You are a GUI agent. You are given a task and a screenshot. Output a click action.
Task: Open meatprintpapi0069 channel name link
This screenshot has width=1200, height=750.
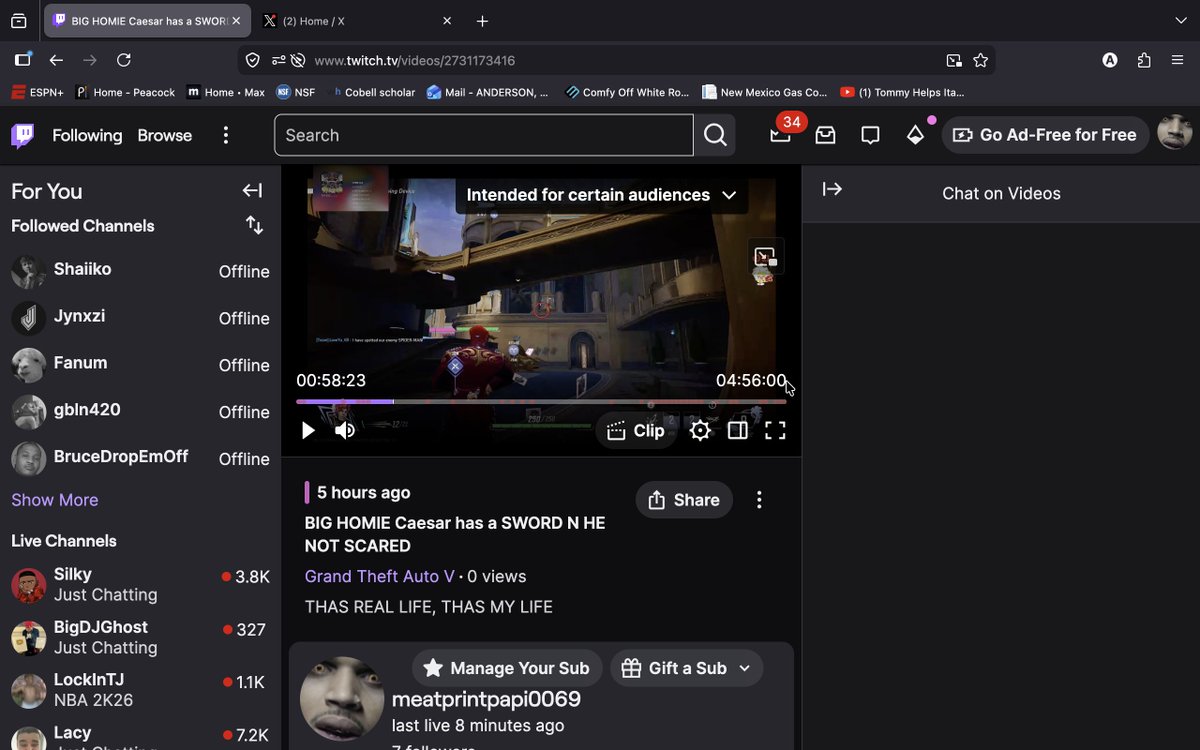tap(486, 699)
